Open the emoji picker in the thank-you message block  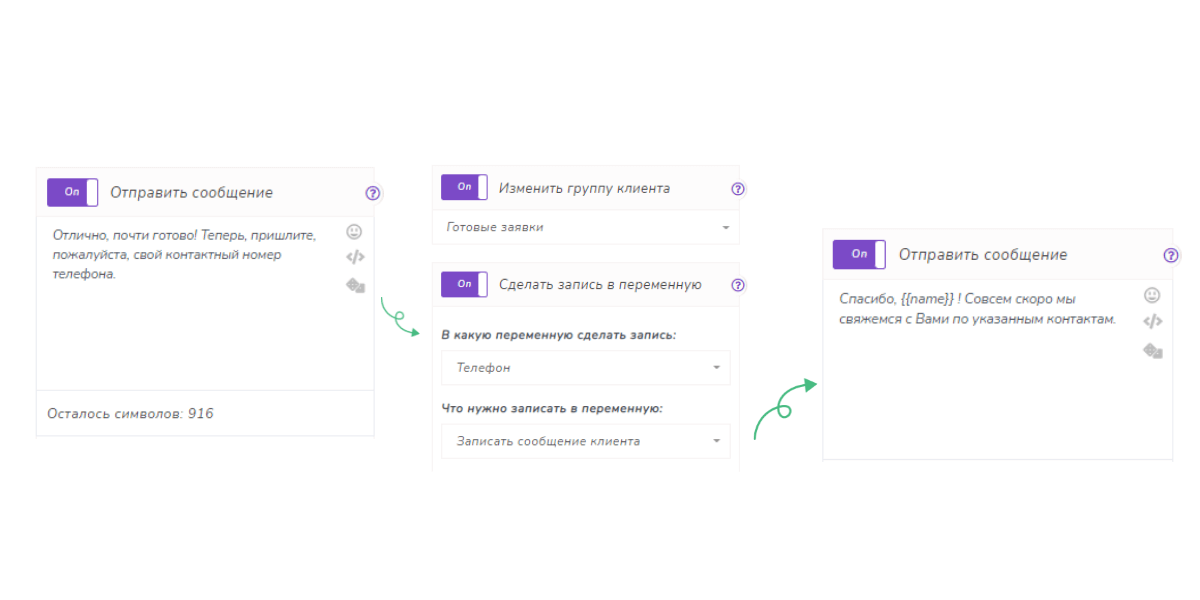1151,296
